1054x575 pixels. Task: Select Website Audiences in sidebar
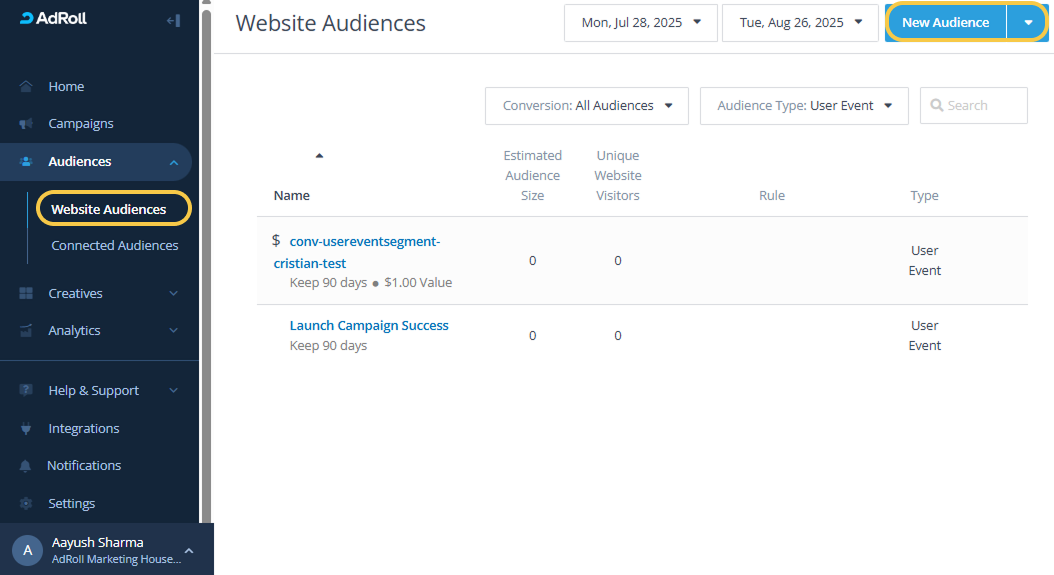click(108, 210)
